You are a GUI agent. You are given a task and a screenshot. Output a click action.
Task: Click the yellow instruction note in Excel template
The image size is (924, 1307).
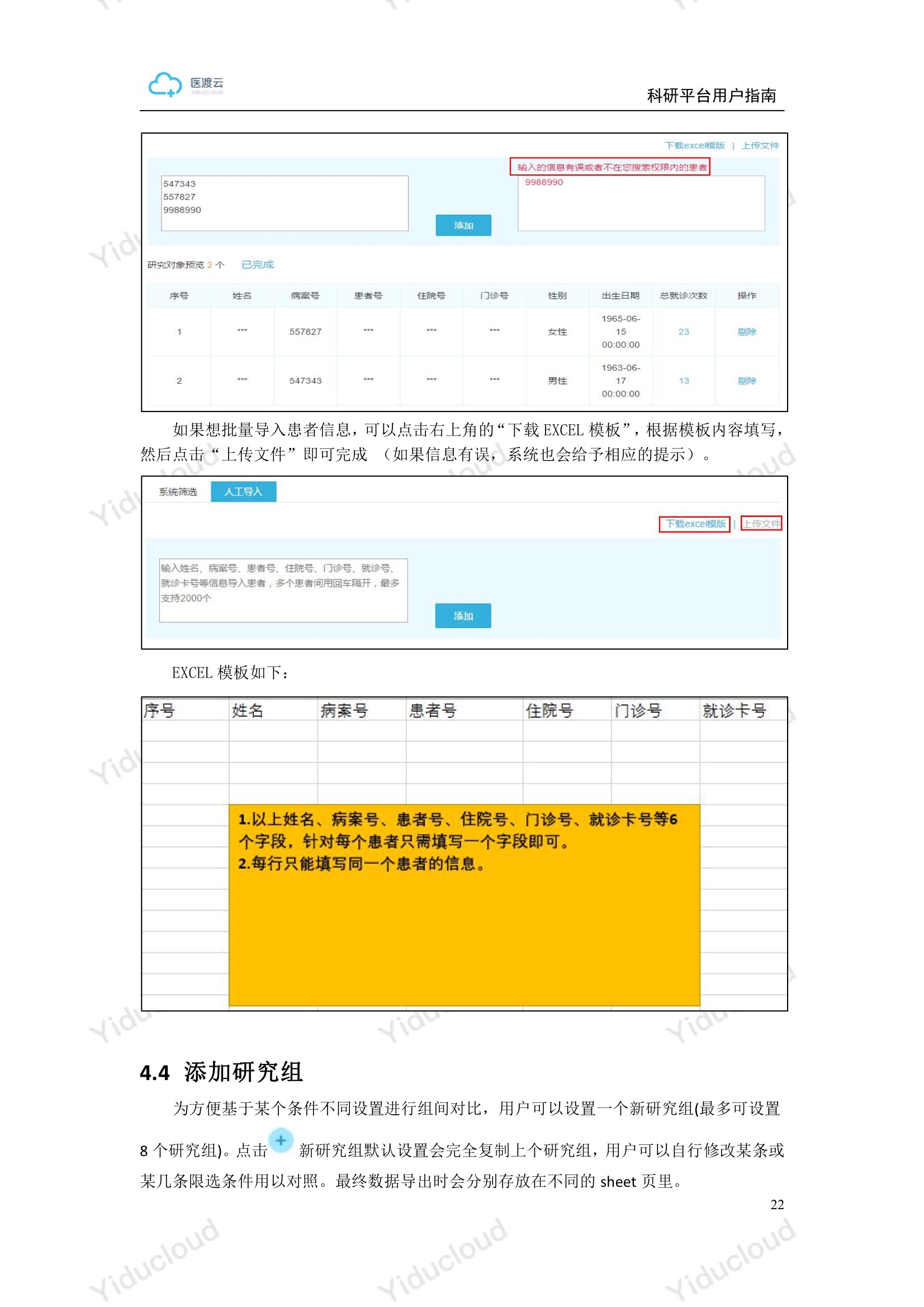(x=464, y=905)
